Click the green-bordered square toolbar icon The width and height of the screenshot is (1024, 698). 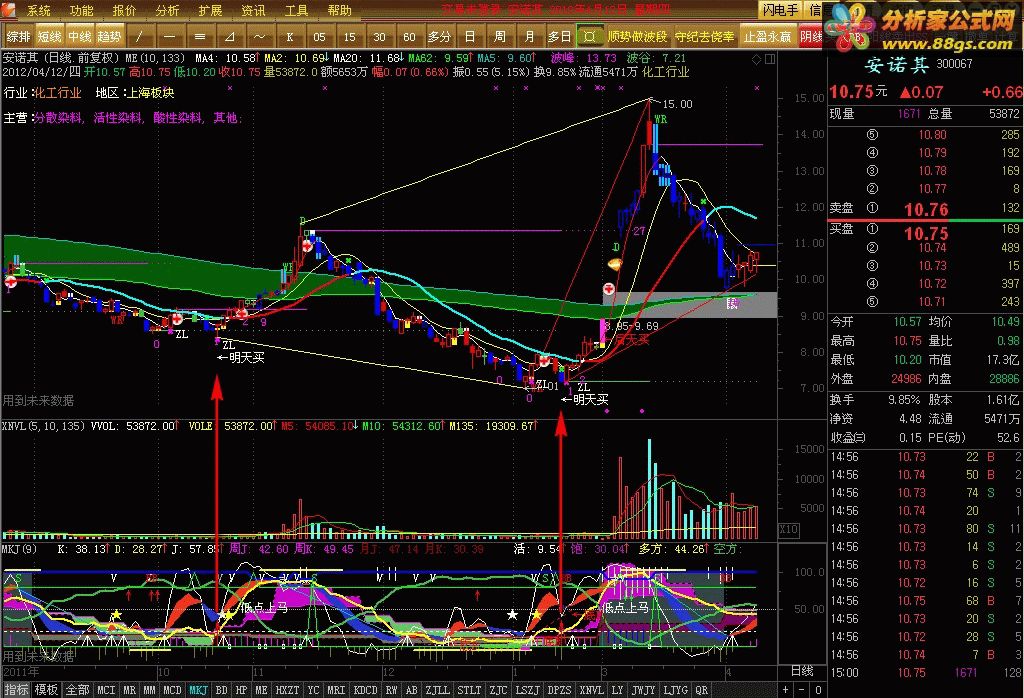[x=590, y=37]
